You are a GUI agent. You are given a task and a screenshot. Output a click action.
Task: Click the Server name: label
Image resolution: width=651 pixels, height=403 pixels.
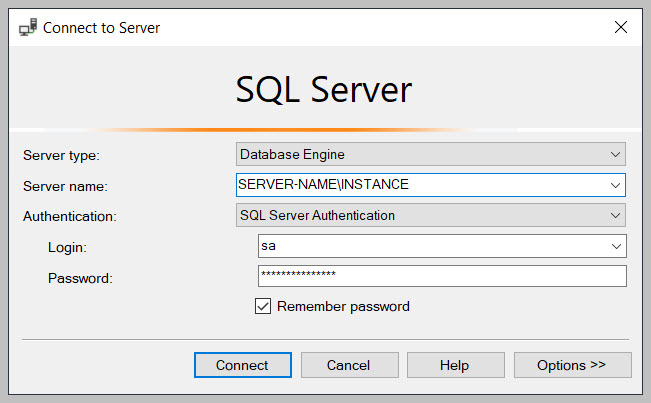[65, 186]
